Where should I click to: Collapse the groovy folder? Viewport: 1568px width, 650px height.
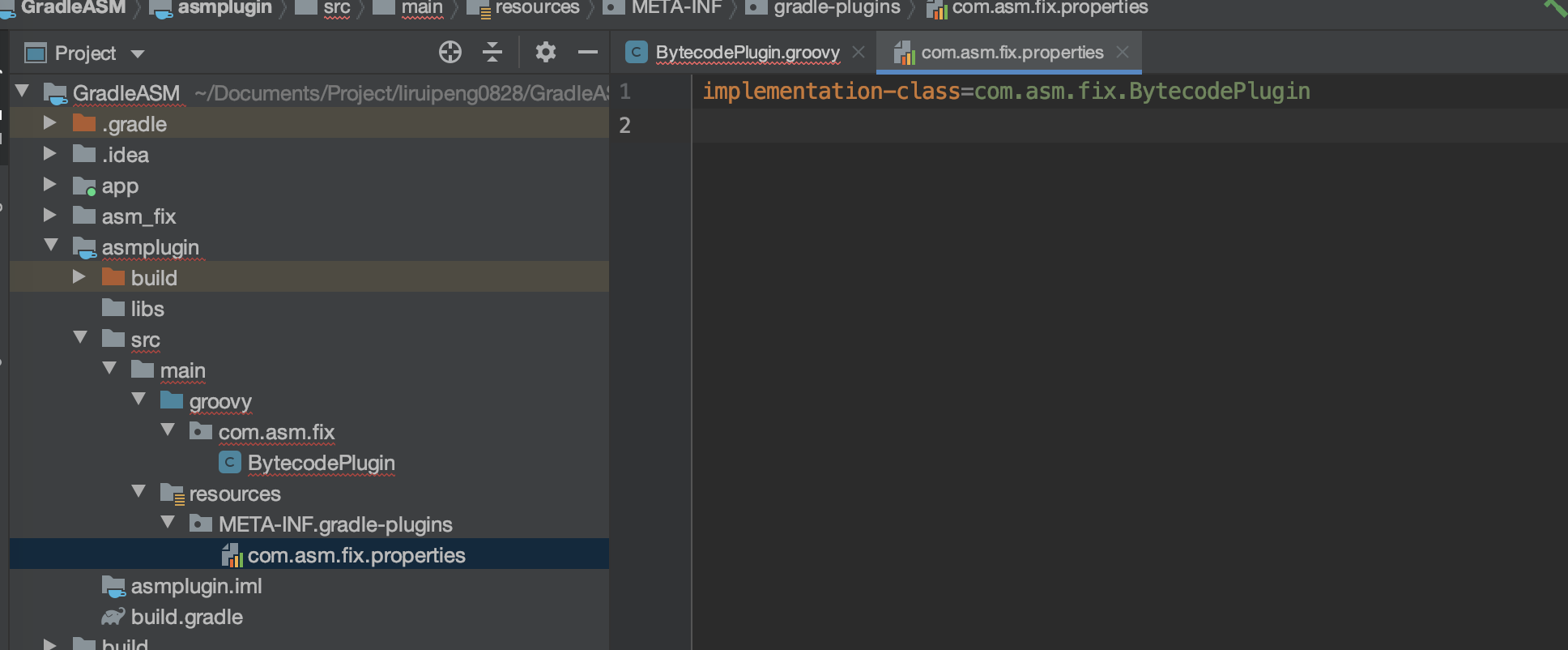(x=138, y=399)
